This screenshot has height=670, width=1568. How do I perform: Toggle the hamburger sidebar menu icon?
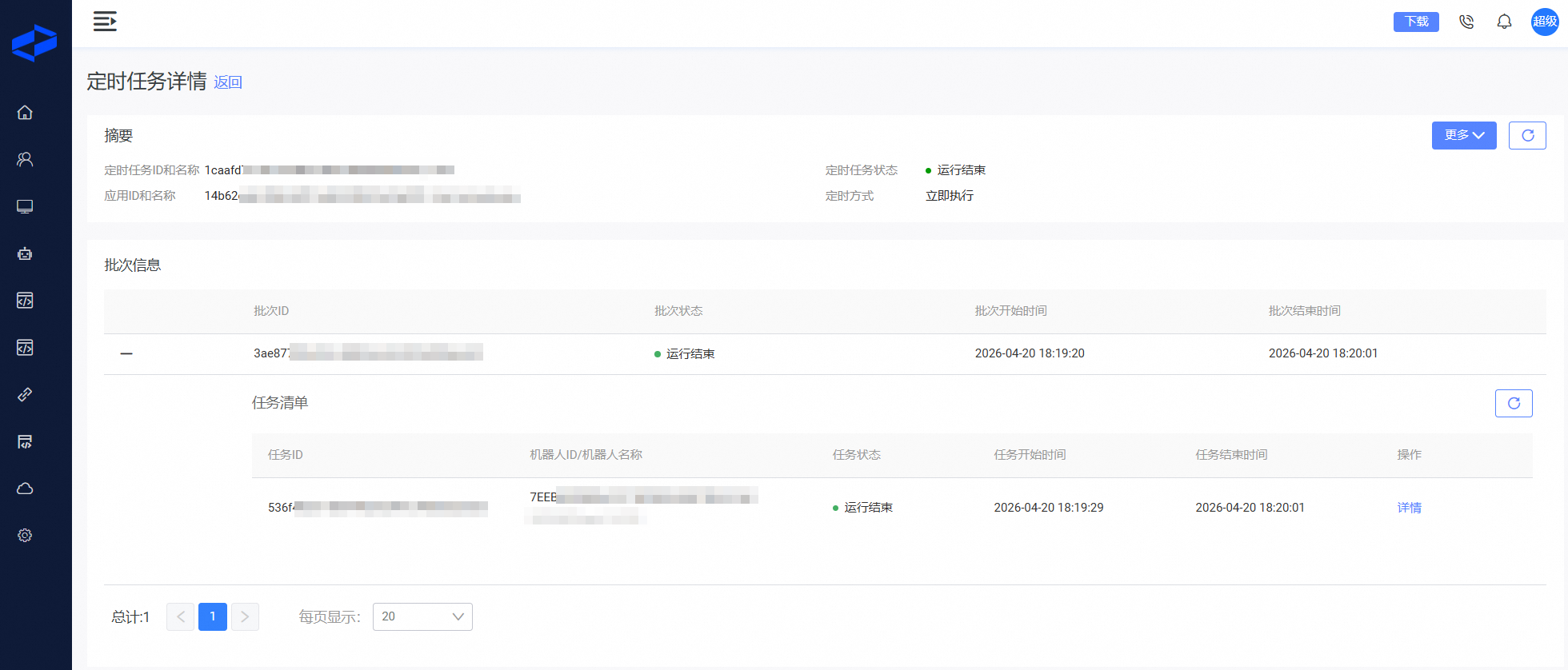[105, 22]
